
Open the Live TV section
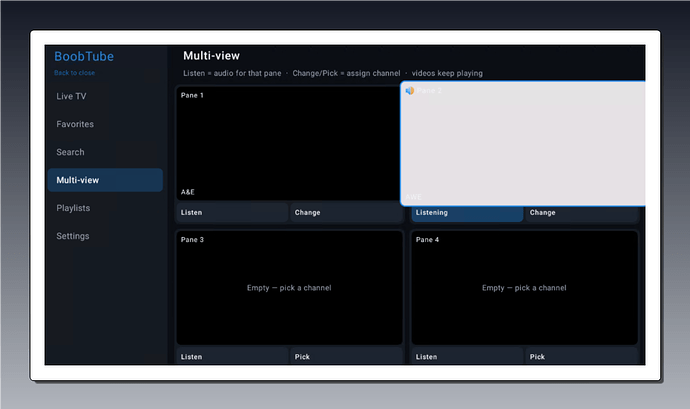pos(105,96)
